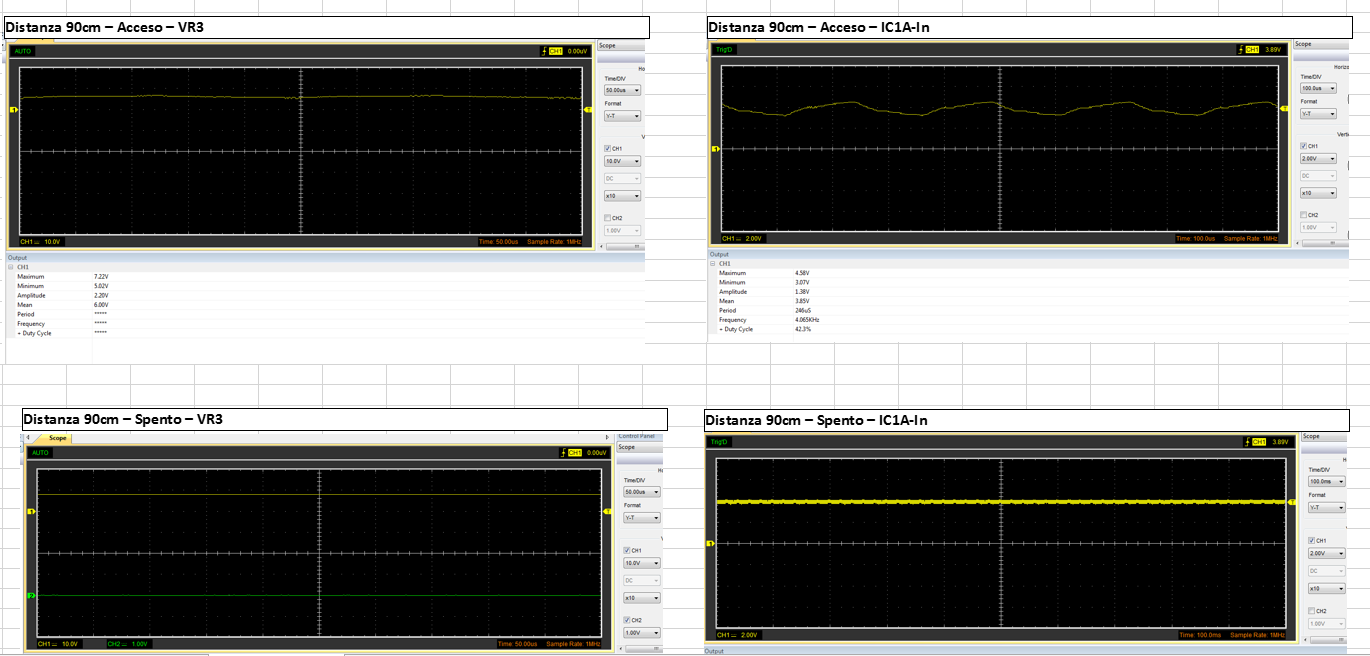Open x10 probe dropdown in Spento IC1A-In panel
The height and width of the screenshot is (656, 1370).
(x=1327, y=588)
